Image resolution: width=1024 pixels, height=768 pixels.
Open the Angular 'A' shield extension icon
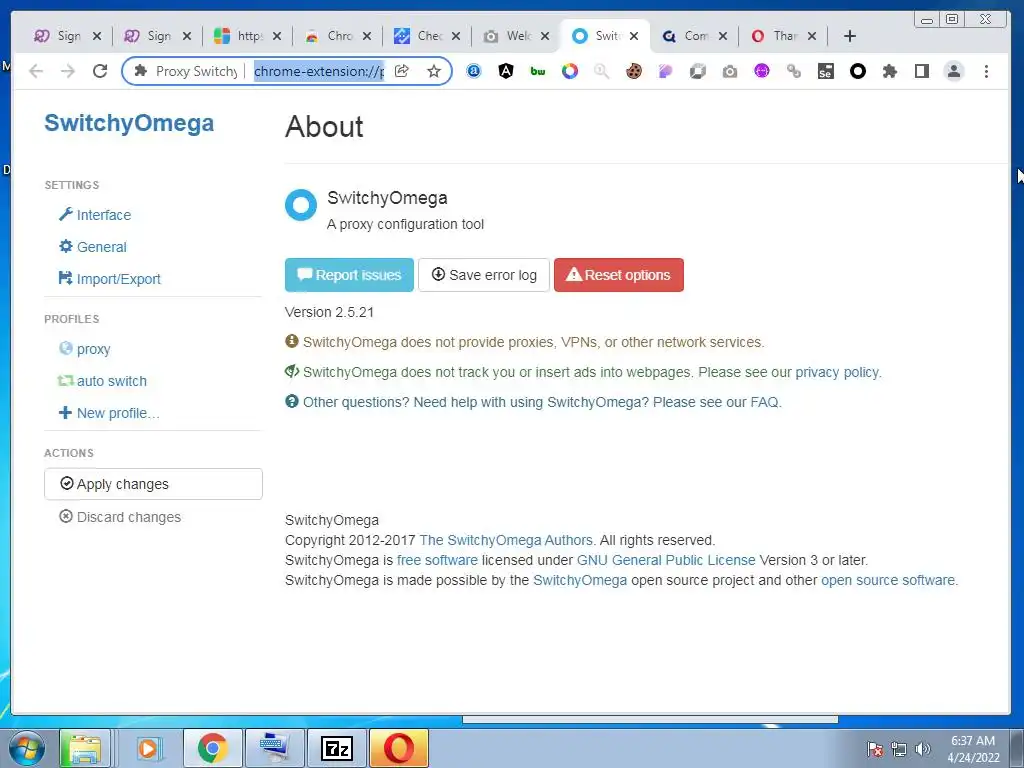coord(505,71)
